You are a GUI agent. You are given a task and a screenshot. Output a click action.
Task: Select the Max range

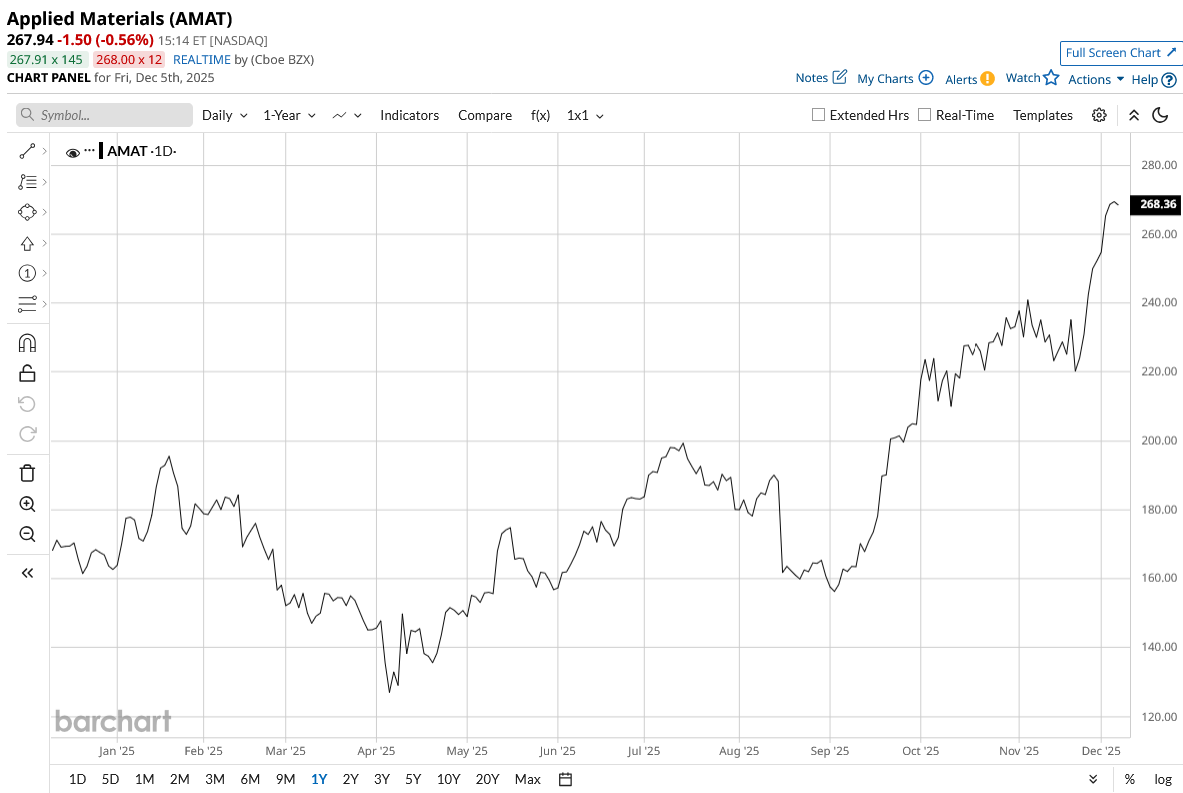coord(527,779)
